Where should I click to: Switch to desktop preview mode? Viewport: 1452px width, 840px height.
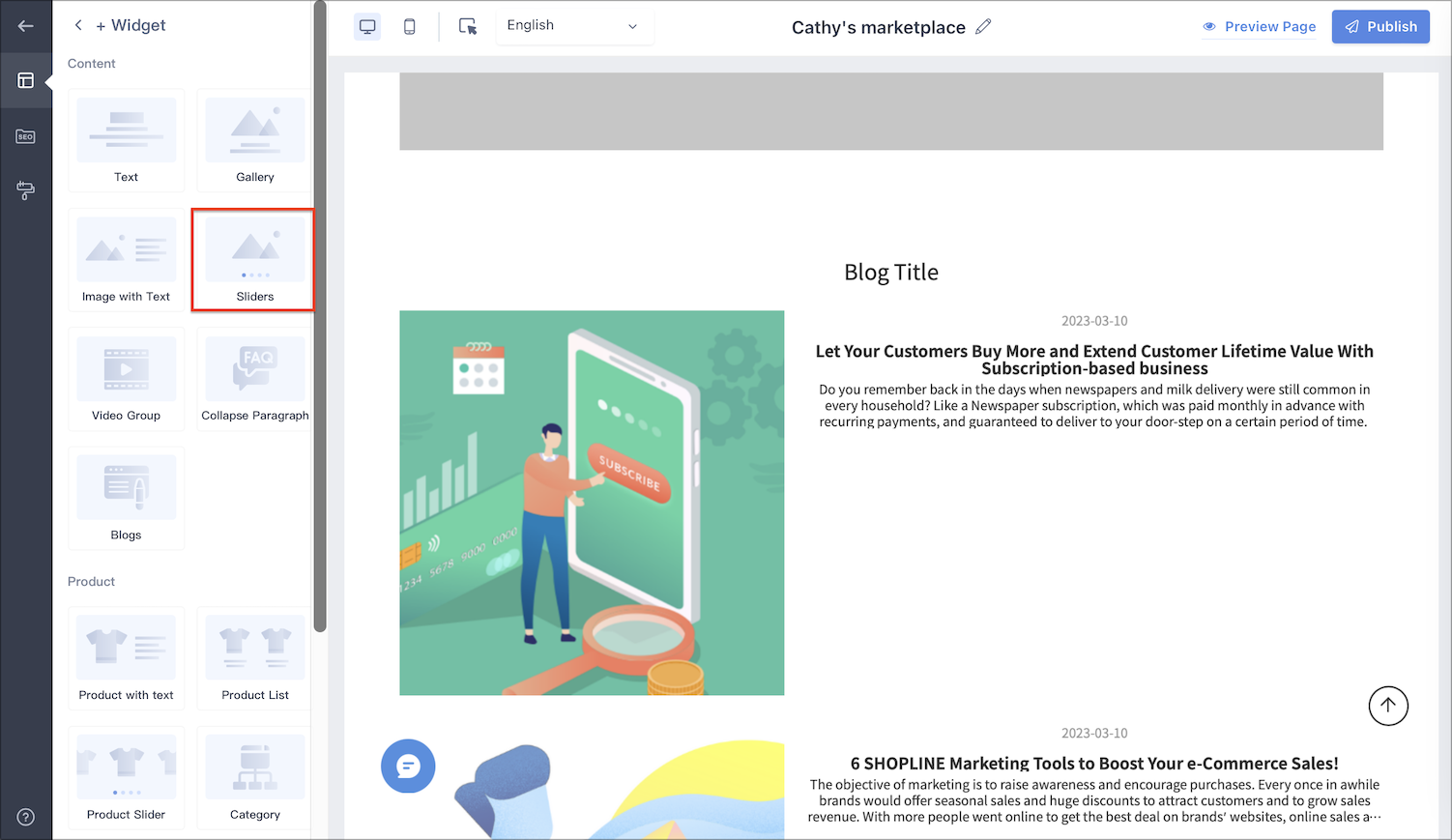point(367,26)
